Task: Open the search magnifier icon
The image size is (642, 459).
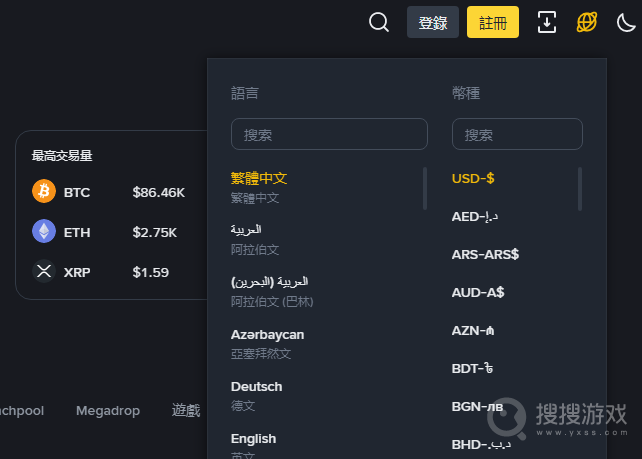Action: point(379,22)
